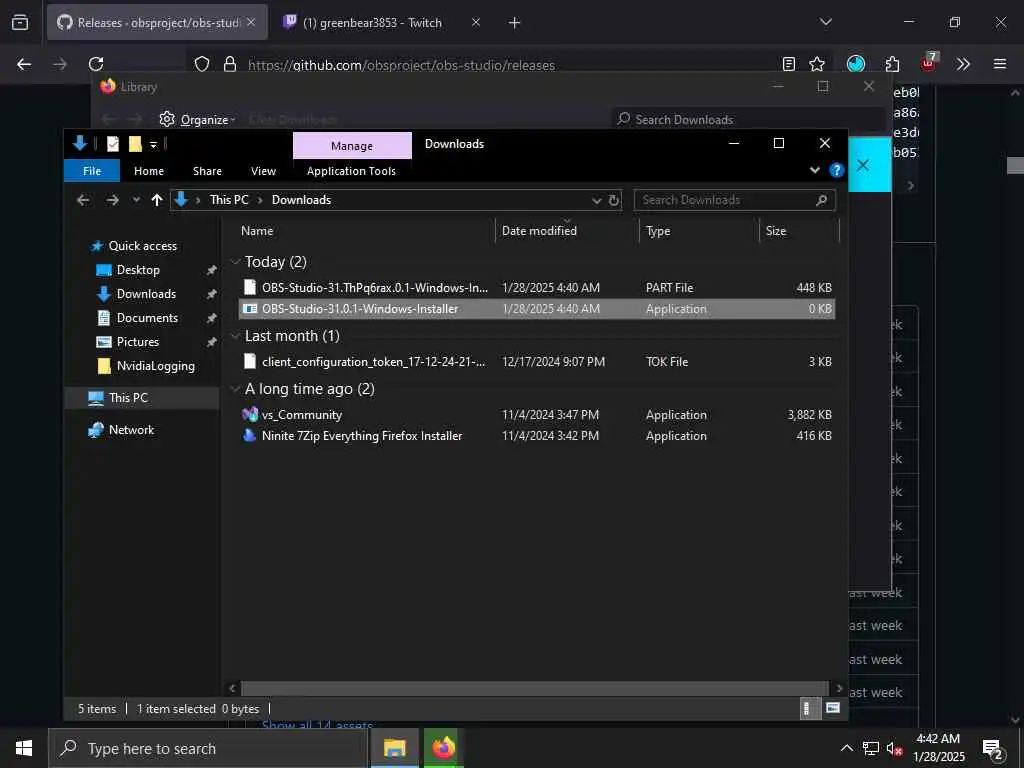The width and height of the screenshot is (1024, 768).
Task: Open Organize menu in Library window
Action: click(198, 120)
